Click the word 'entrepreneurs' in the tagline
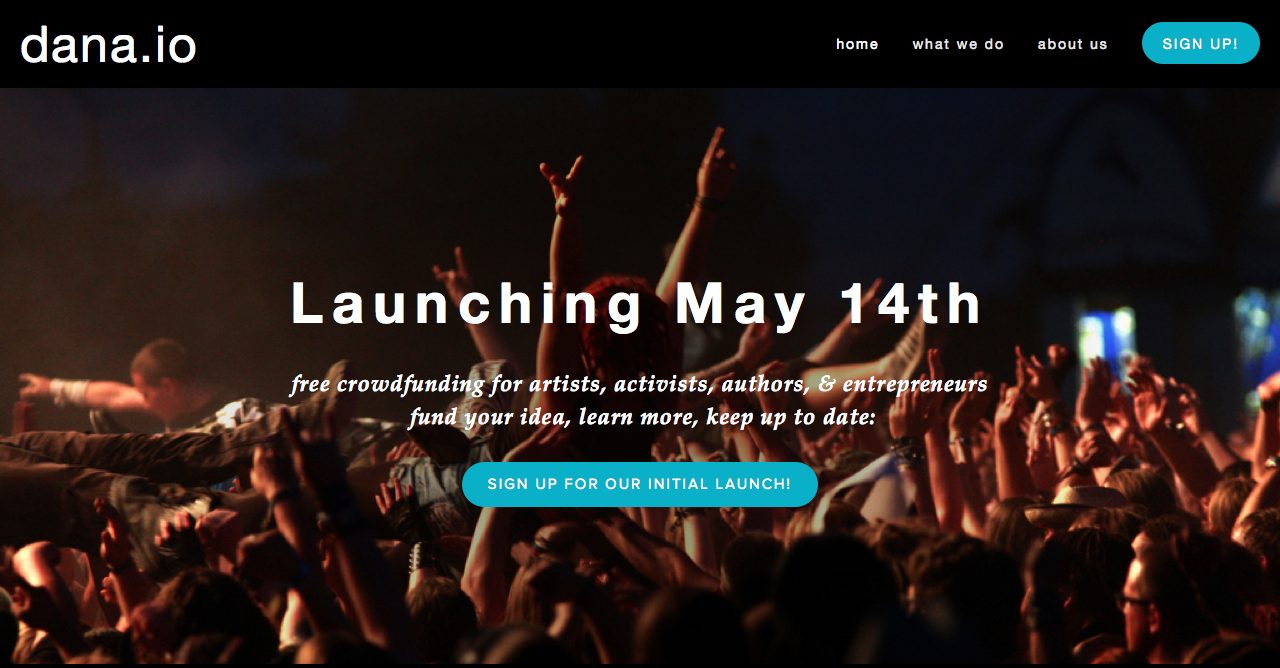Screen dimensions: 1280x668 click(915, 384)
